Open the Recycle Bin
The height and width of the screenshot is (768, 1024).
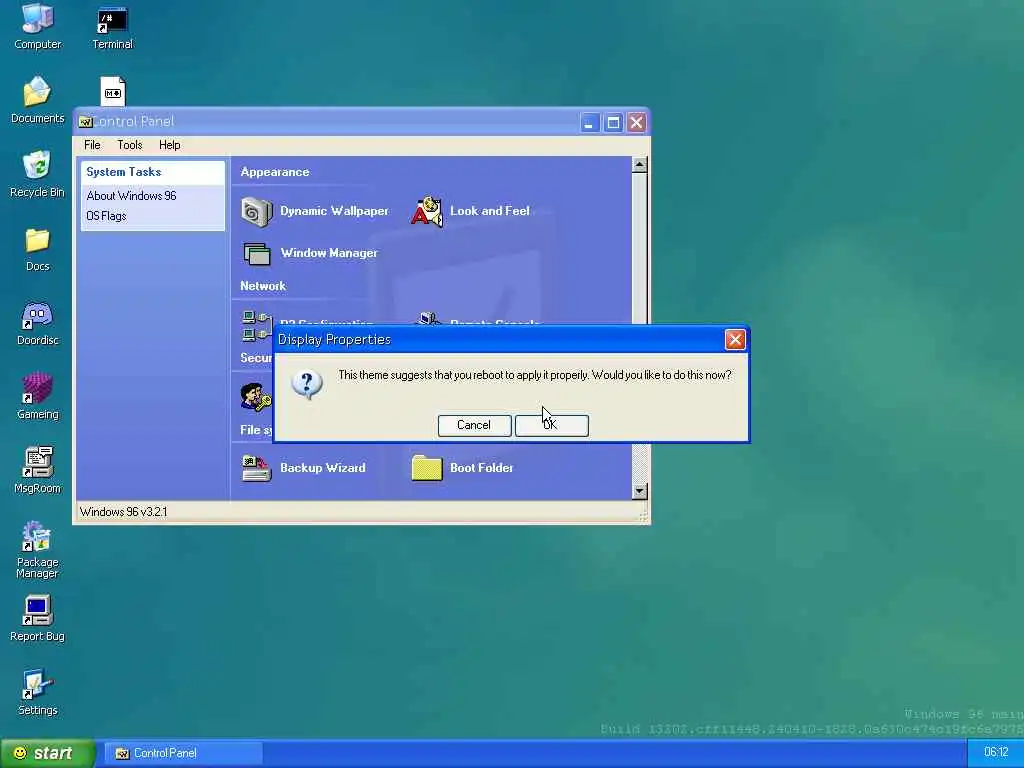point(37,174)
